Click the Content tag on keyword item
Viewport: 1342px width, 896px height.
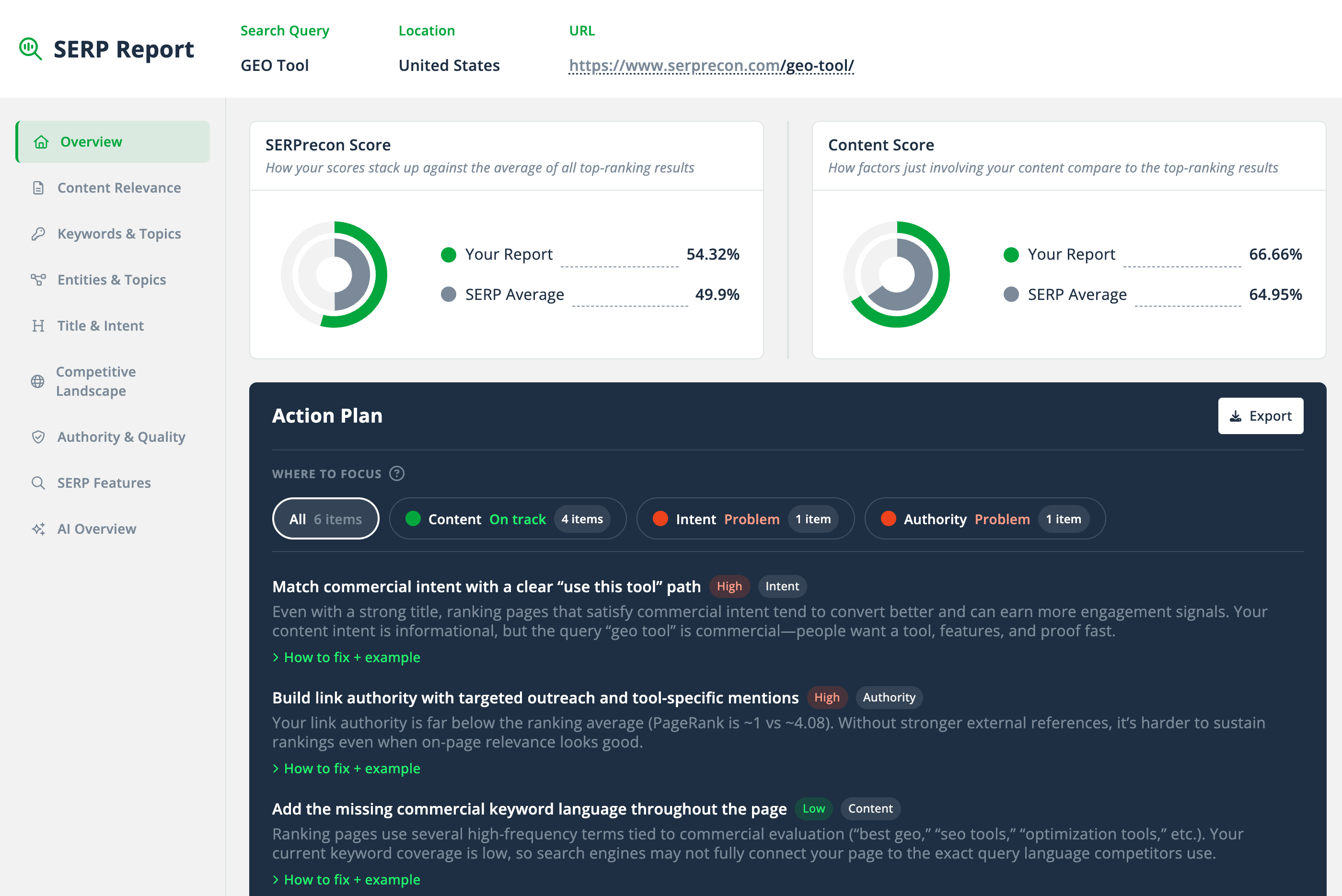pos(870,809)
